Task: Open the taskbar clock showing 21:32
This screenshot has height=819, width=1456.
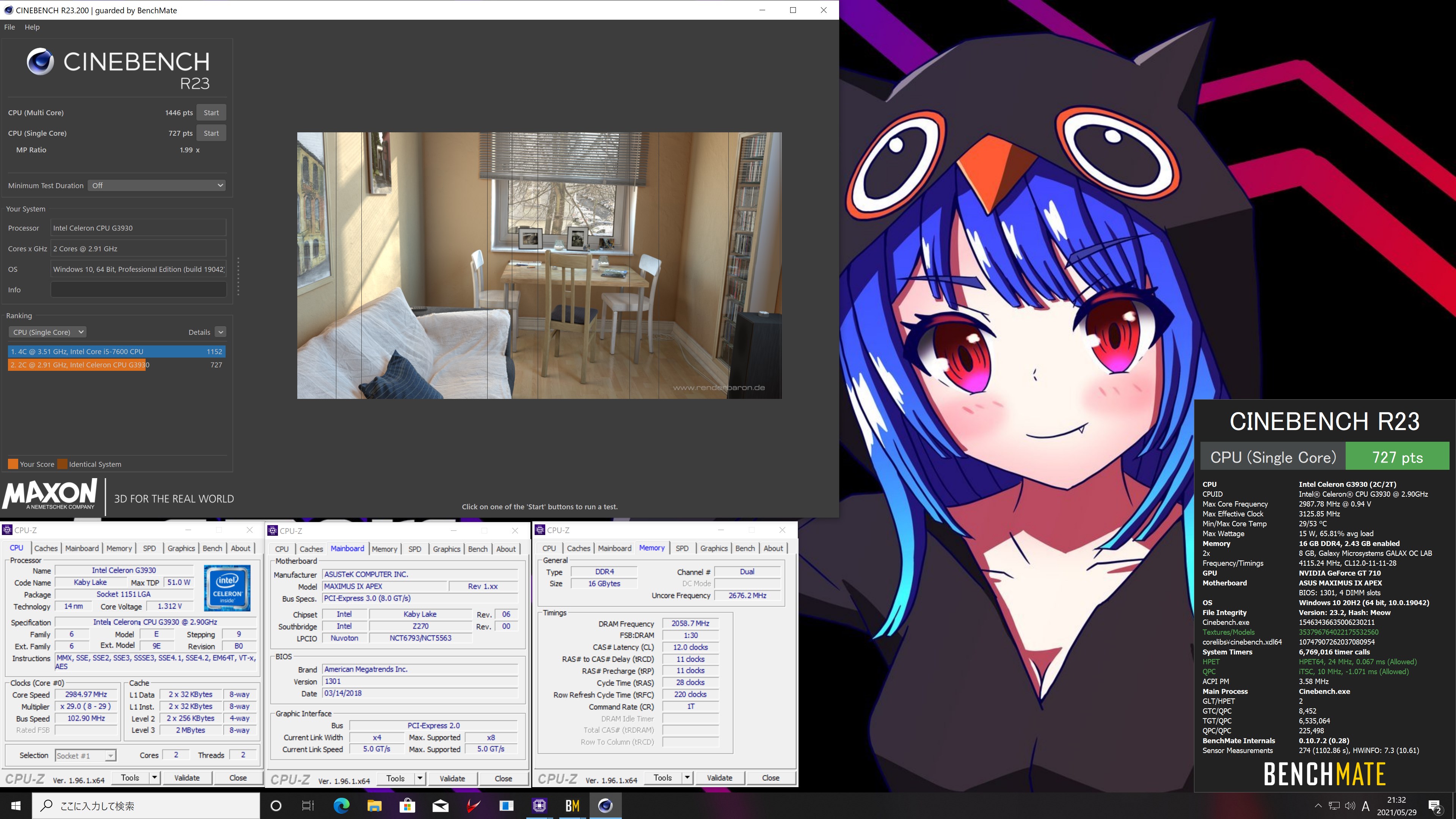Action: point(1396,805)
